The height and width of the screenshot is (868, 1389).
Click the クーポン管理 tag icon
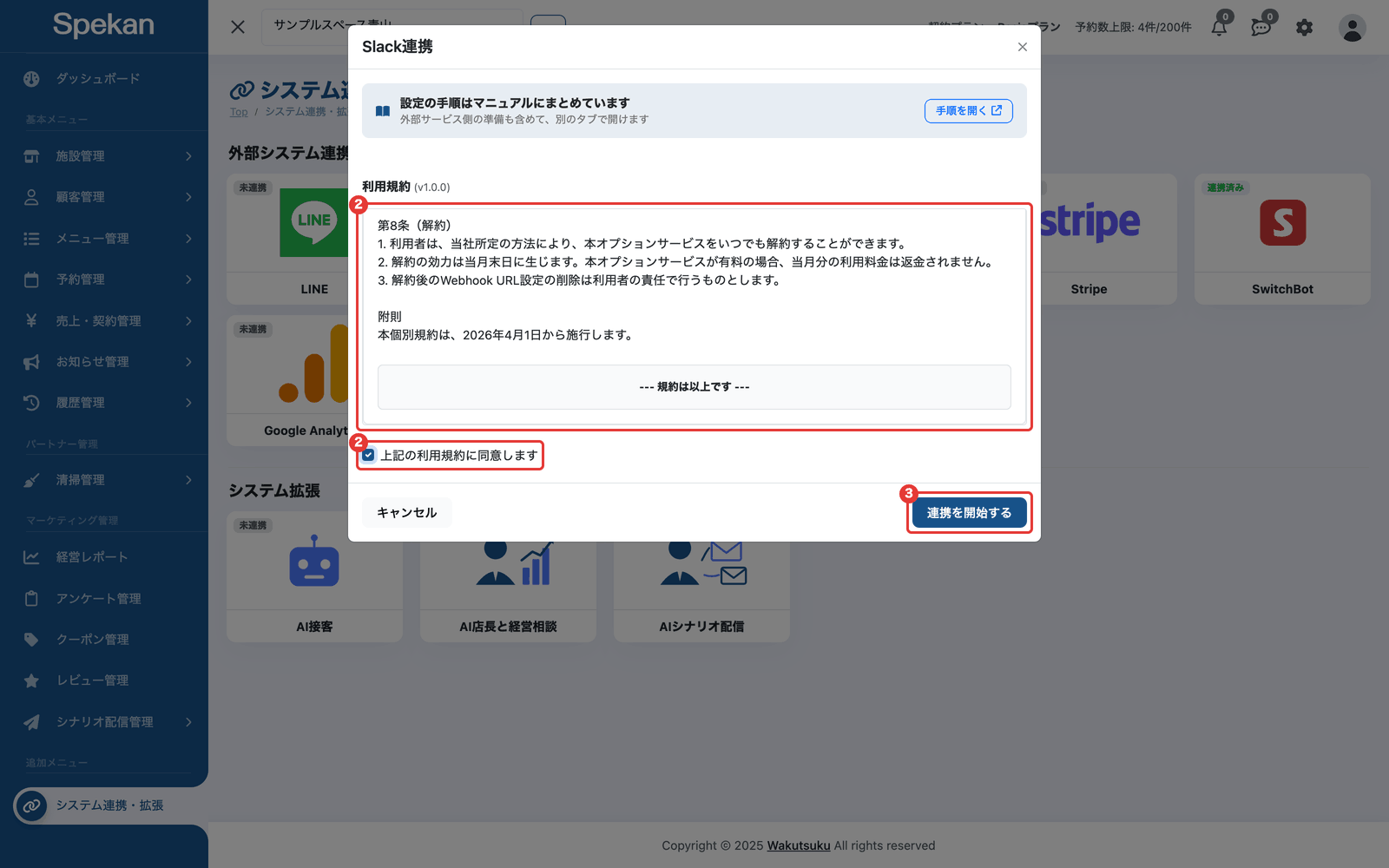(31, 640)
